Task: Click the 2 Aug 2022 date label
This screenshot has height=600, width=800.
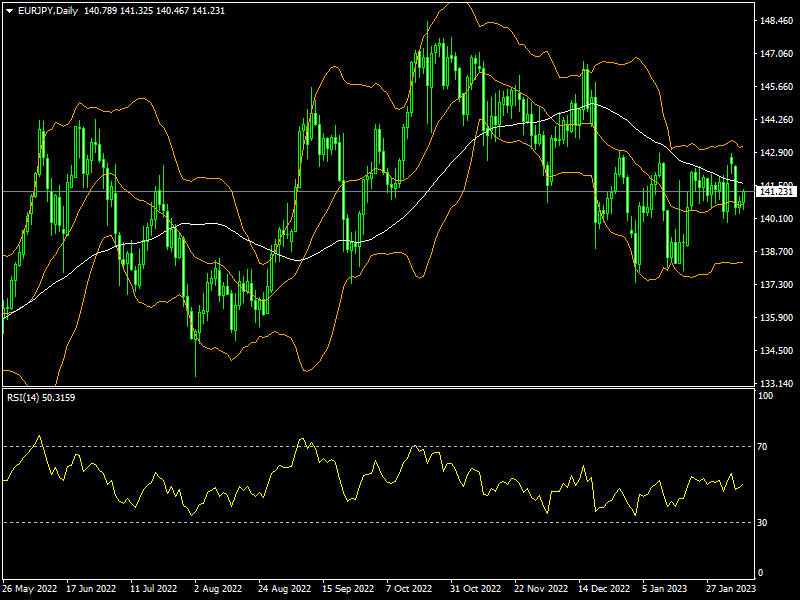Action: (x=218, y=589)
